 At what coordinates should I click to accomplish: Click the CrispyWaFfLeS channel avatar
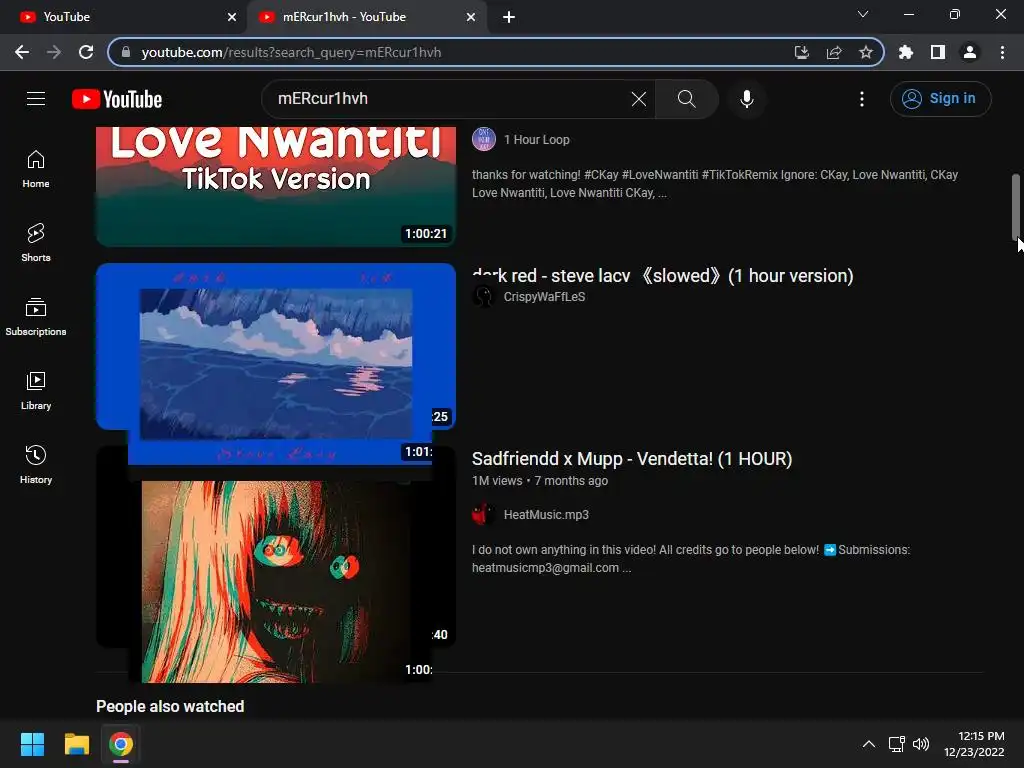pos(484,296)
